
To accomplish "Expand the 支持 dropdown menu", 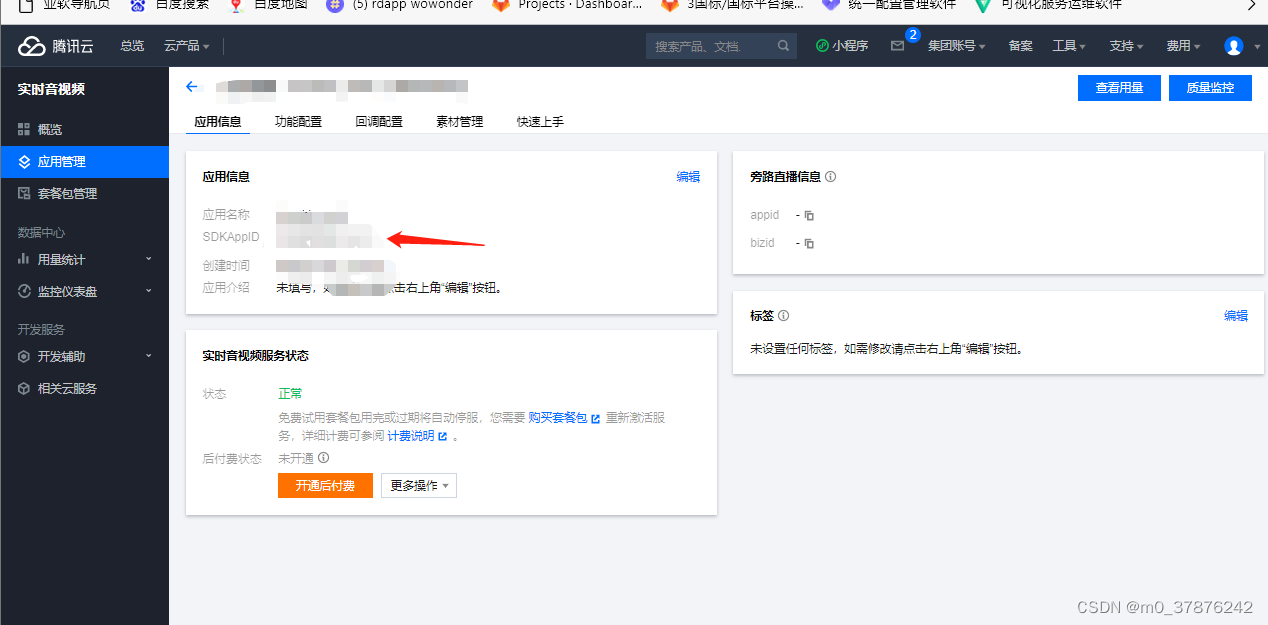I will pyautogui.click(x=1126, y=46).
